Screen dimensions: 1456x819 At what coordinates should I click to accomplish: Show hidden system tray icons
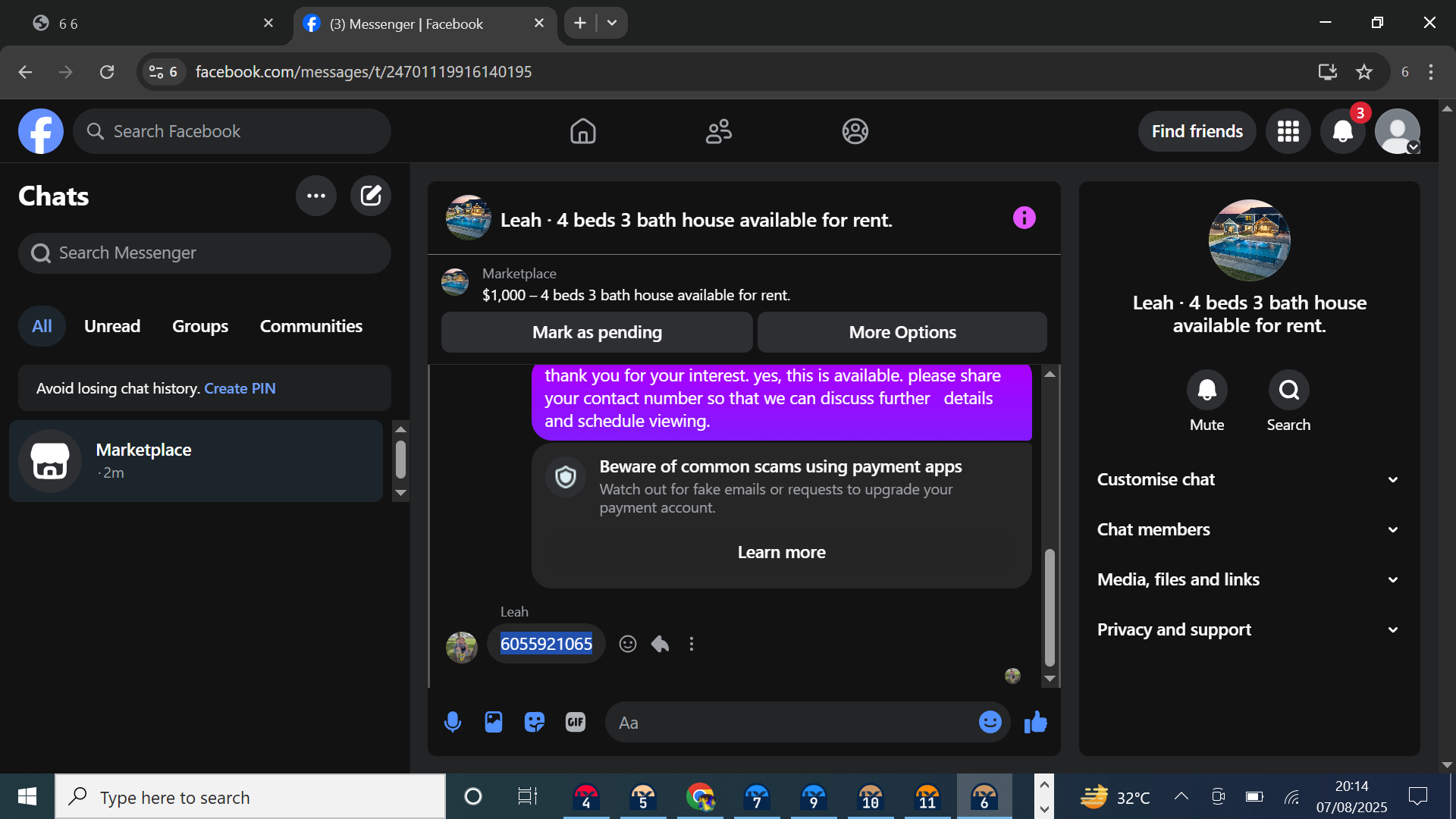pos(1181,796)
